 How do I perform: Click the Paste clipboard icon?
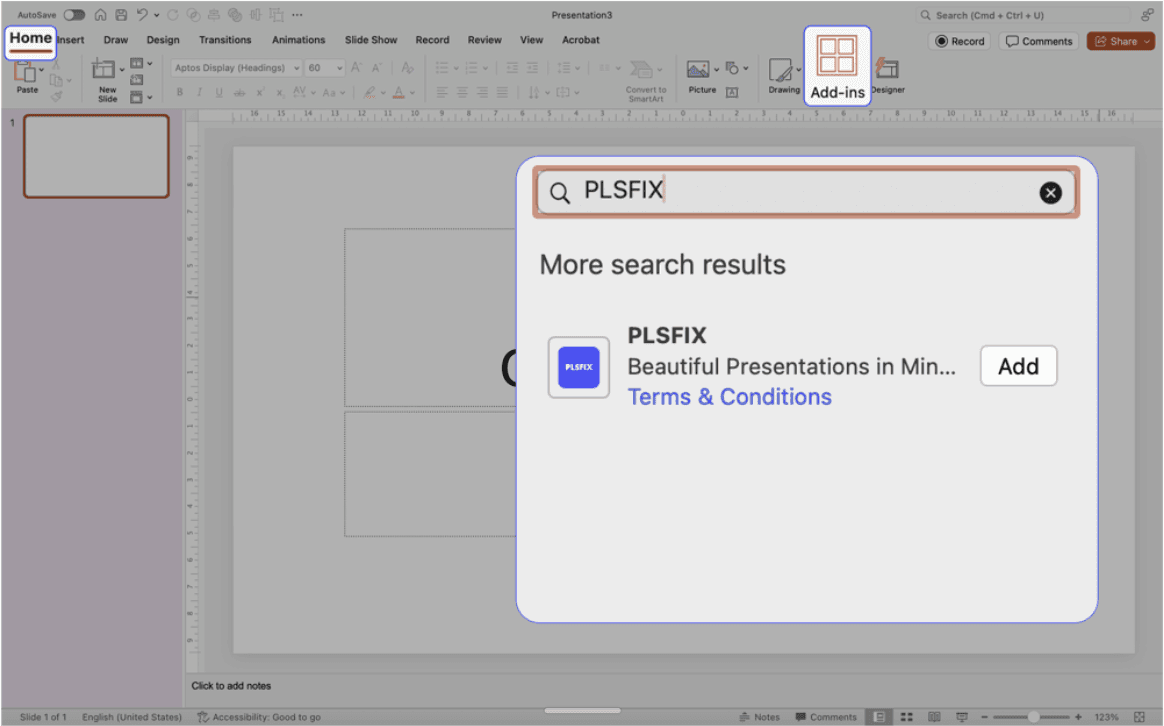click(25, 72)
